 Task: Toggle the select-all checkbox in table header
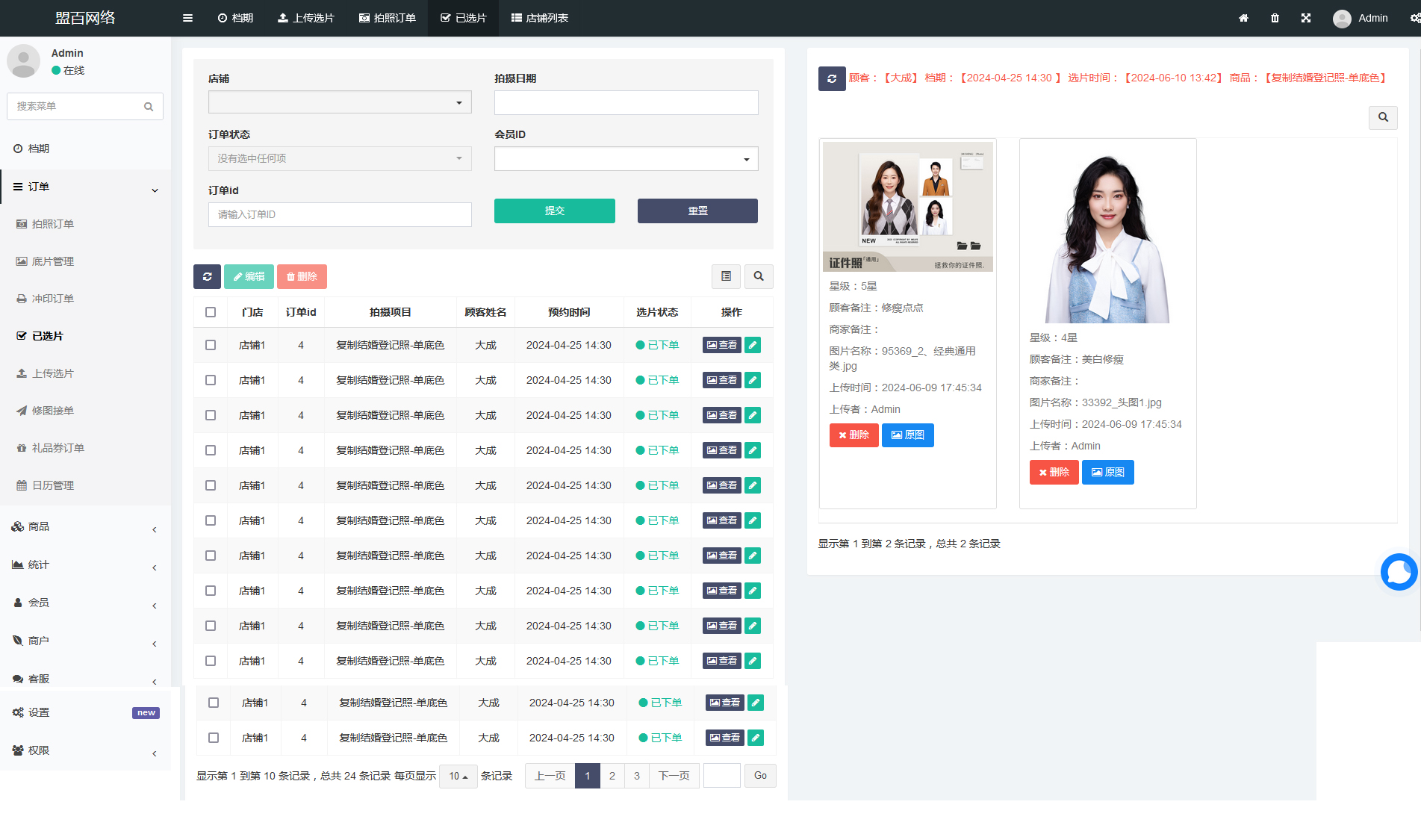tap(211, 312)
